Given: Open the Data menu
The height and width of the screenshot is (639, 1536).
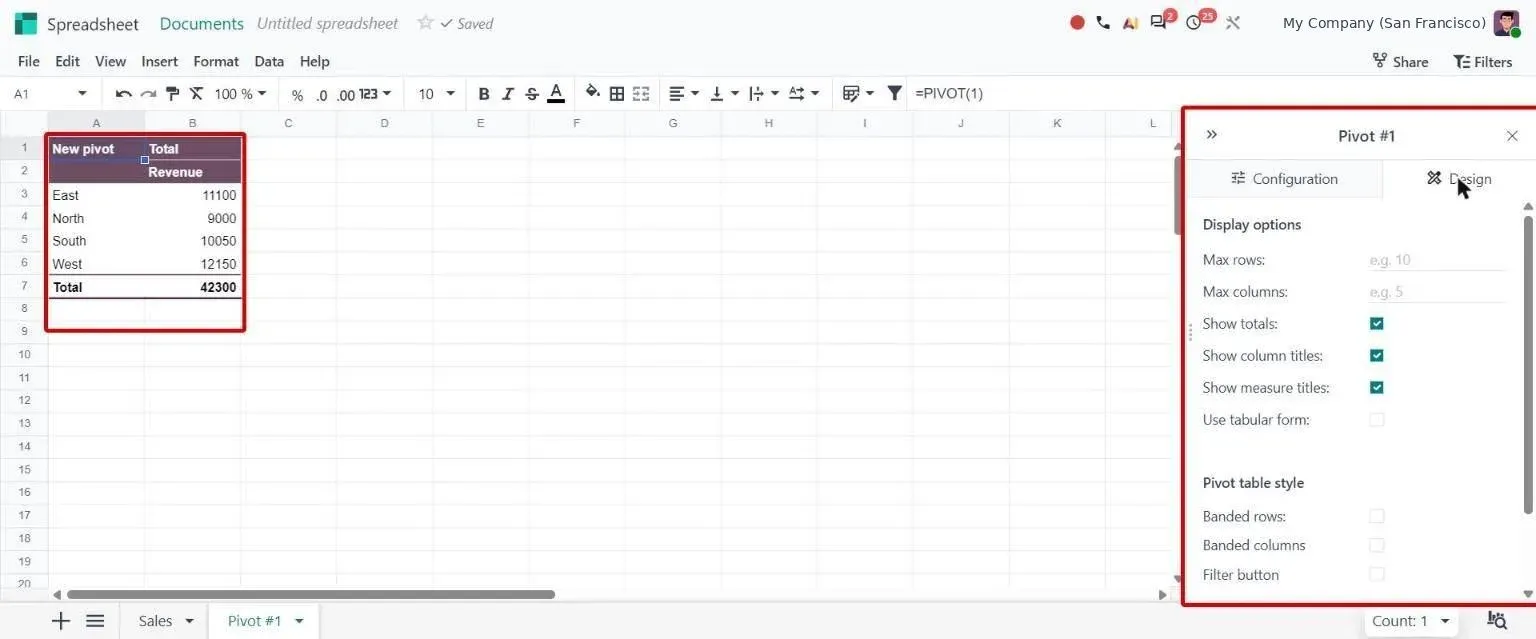Looking at the screenshot, I should pos(269,61).
